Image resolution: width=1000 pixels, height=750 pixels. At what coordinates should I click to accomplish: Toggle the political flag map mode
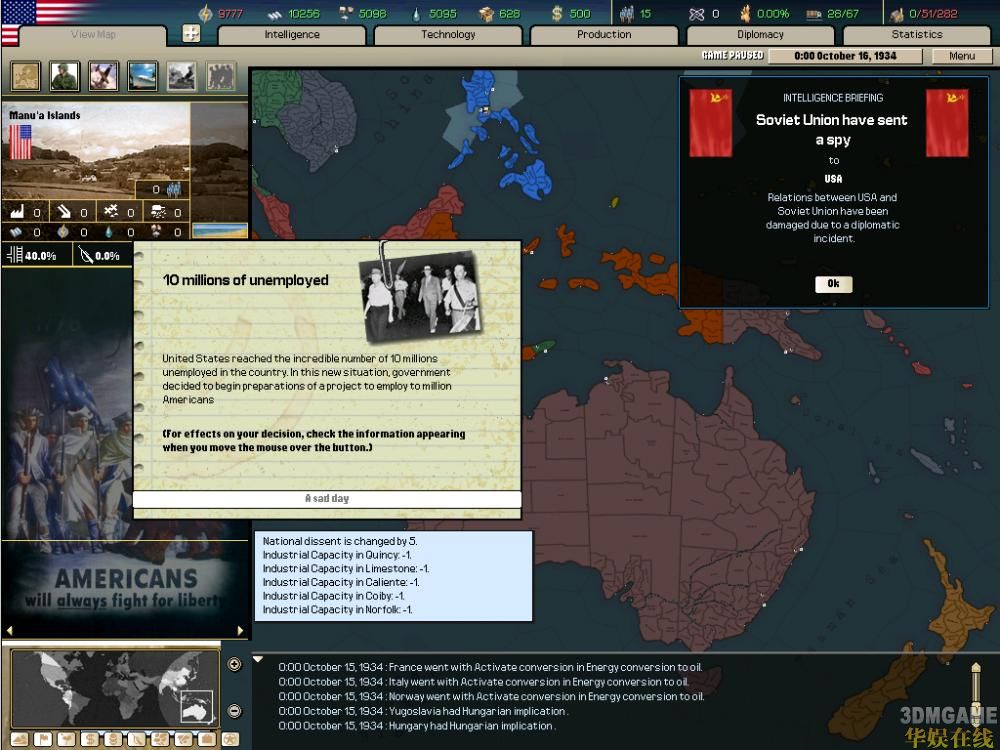pyautogui.click(x=42, y=740)
